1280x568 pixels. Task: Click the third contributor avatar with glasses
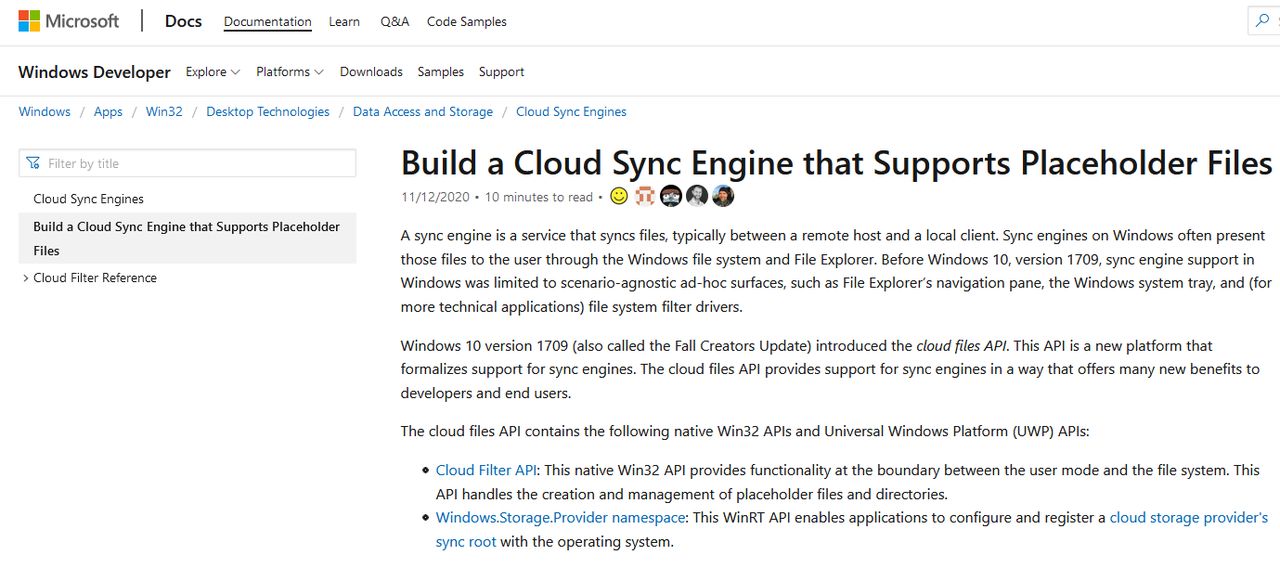pyautogui.click(x=671, y=196)
